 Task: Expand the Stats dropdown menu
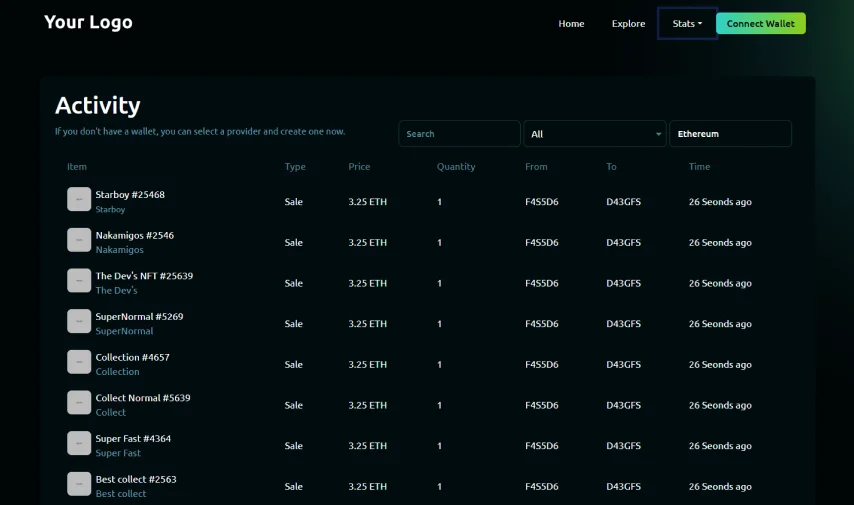(687, 23)
